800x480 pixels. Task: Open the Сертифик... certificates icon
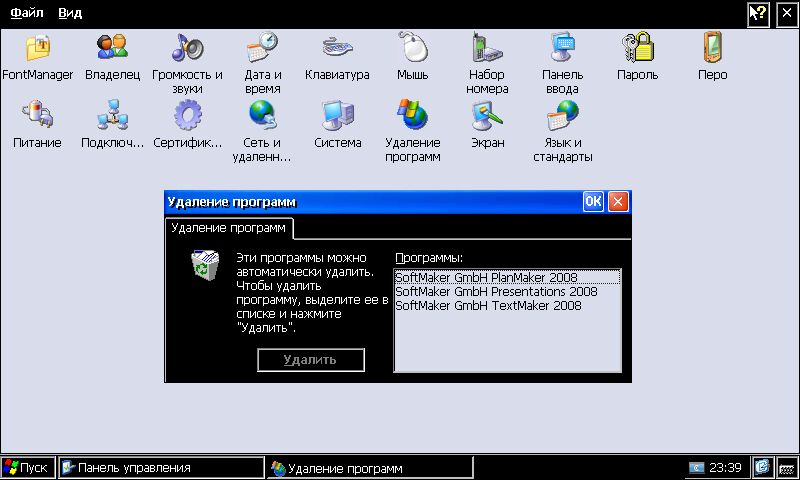coord(188,125)
